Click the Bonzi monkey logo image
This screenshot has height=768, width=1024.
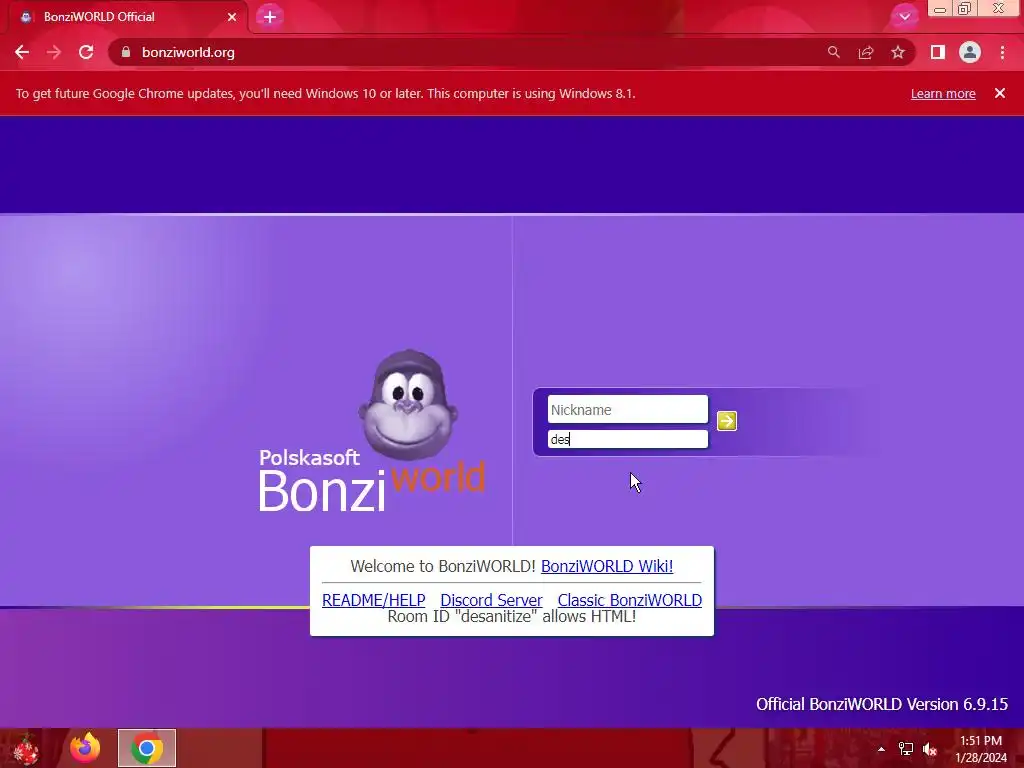[408, 406]
